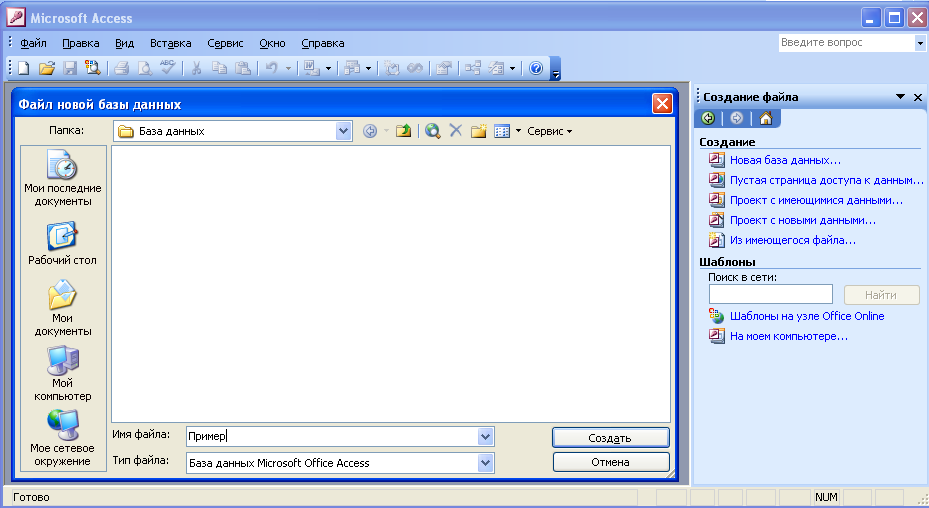Open the task pane menu dropdown arrow
This screenshot has height=508, width=929.
(901, 97)
